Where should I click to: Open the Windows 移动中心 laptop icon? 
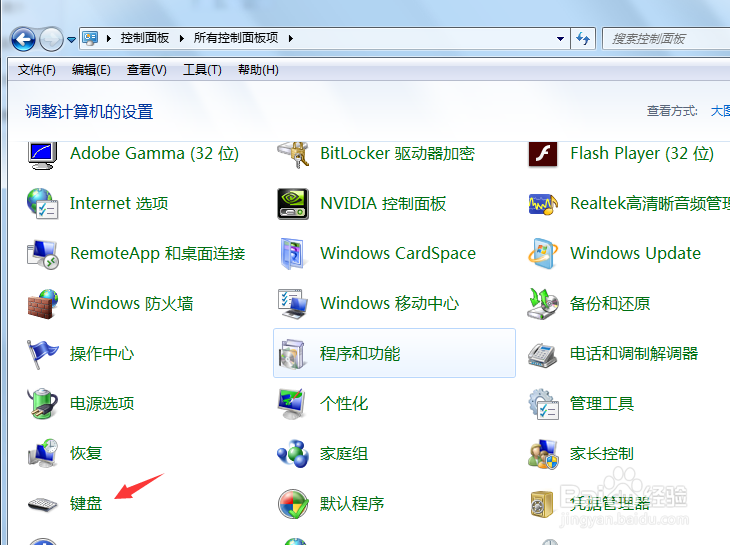(293, 303)
